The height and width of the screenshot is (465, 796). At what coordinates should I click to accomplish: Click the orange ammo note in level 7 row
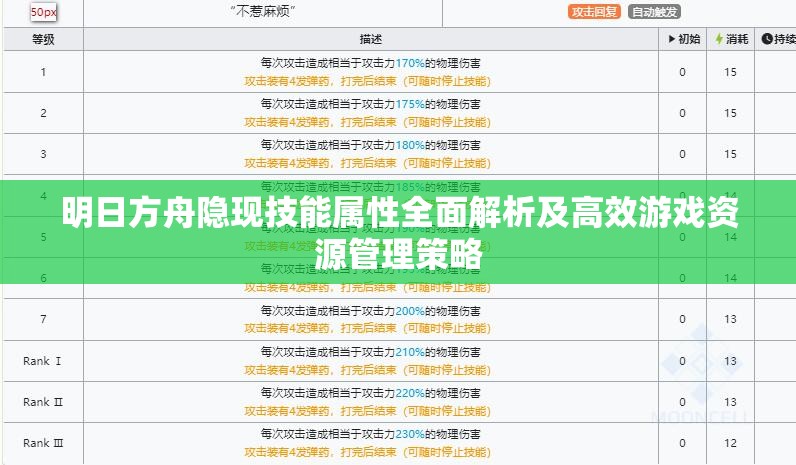(368, 328)
